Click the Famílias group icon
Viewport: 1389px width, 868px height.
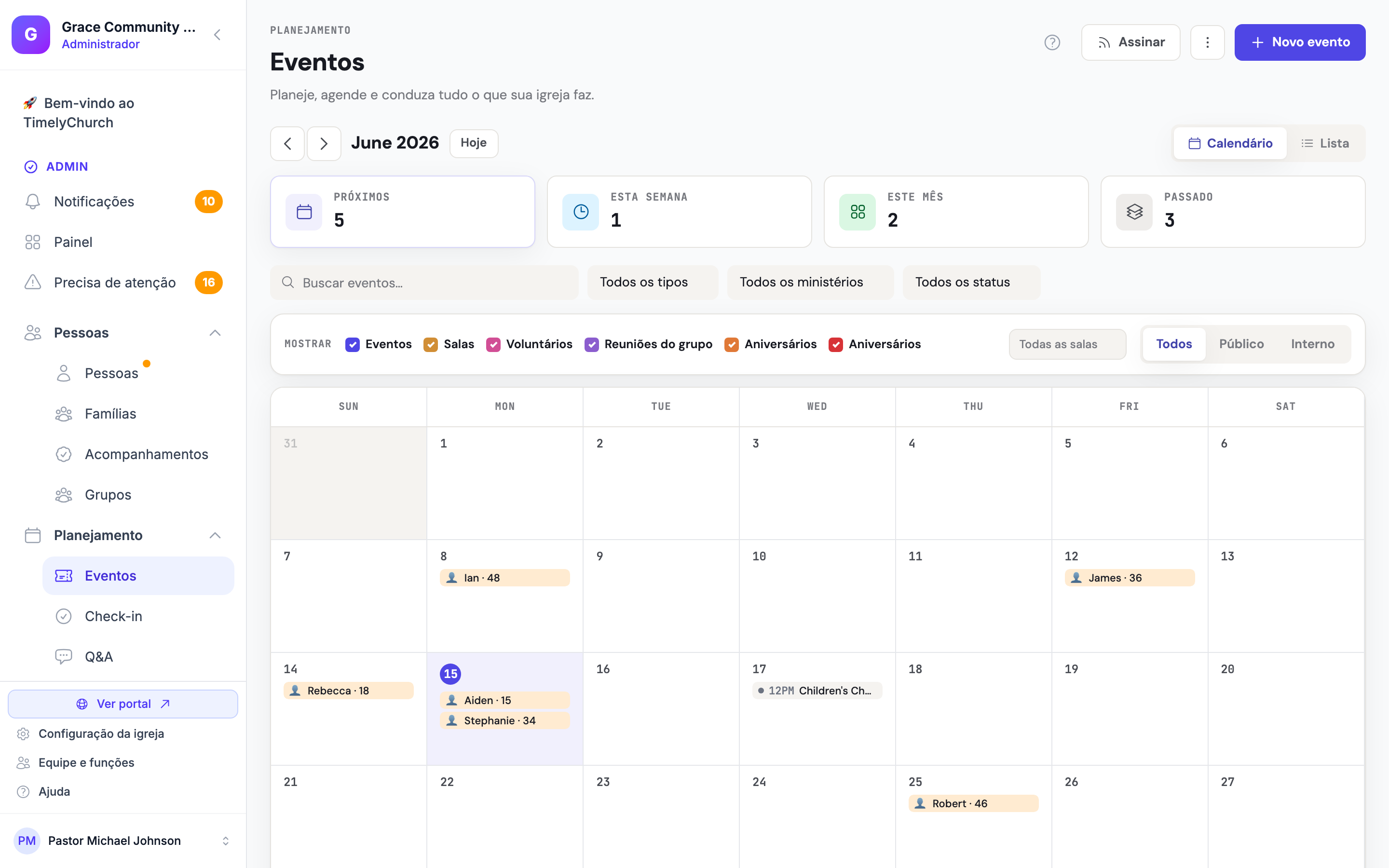64,414
